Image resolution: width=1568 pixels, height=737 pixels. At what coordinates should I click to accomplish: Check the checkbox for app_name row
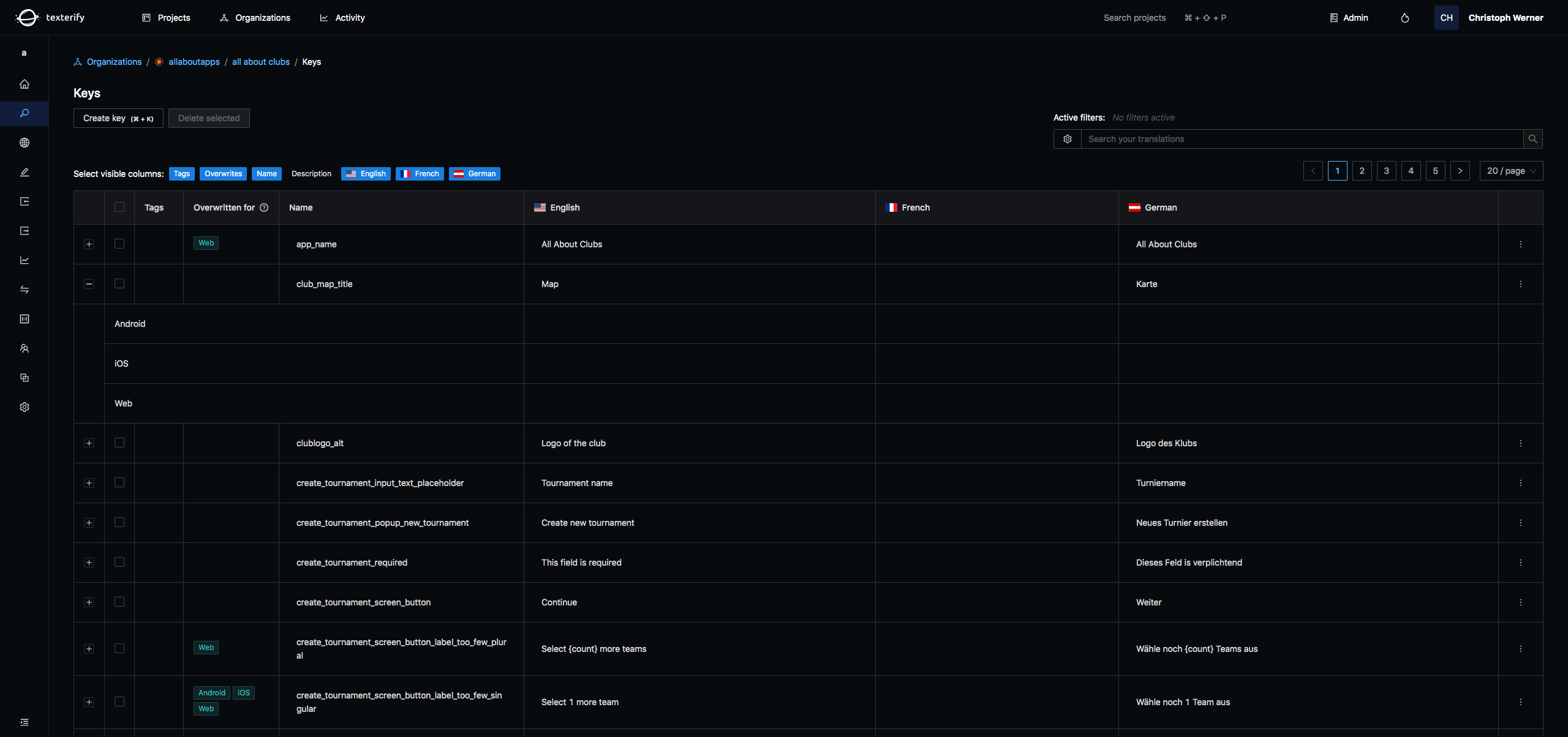119,244
